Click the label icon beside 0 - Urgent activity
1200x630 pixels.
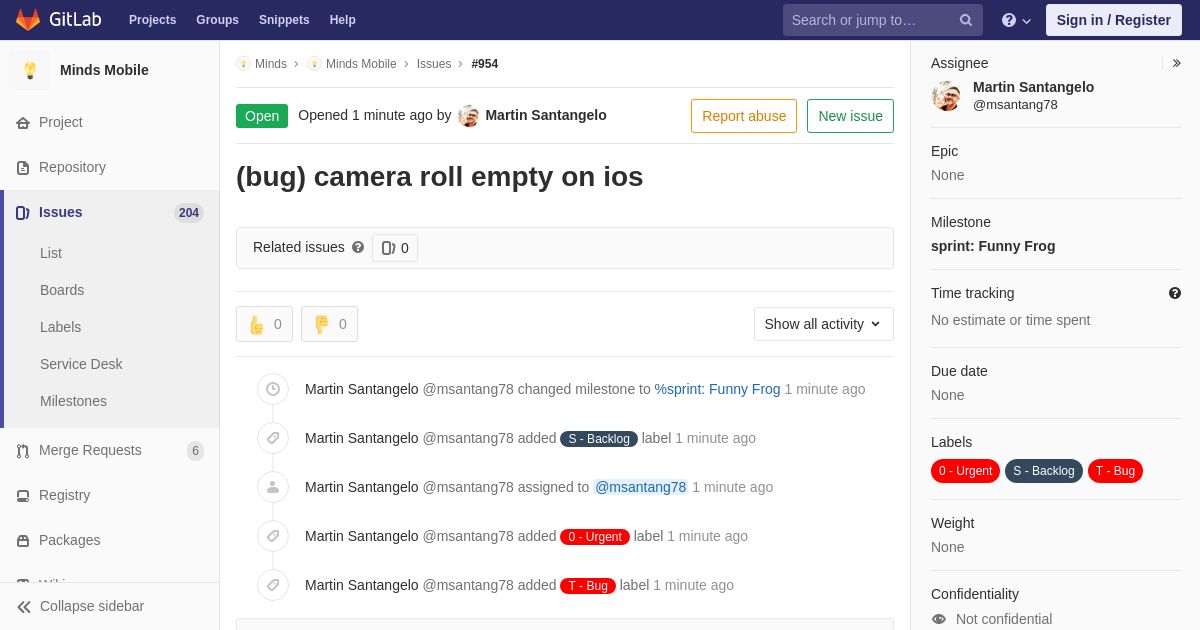pyautogui.click(x=273, y=536)
